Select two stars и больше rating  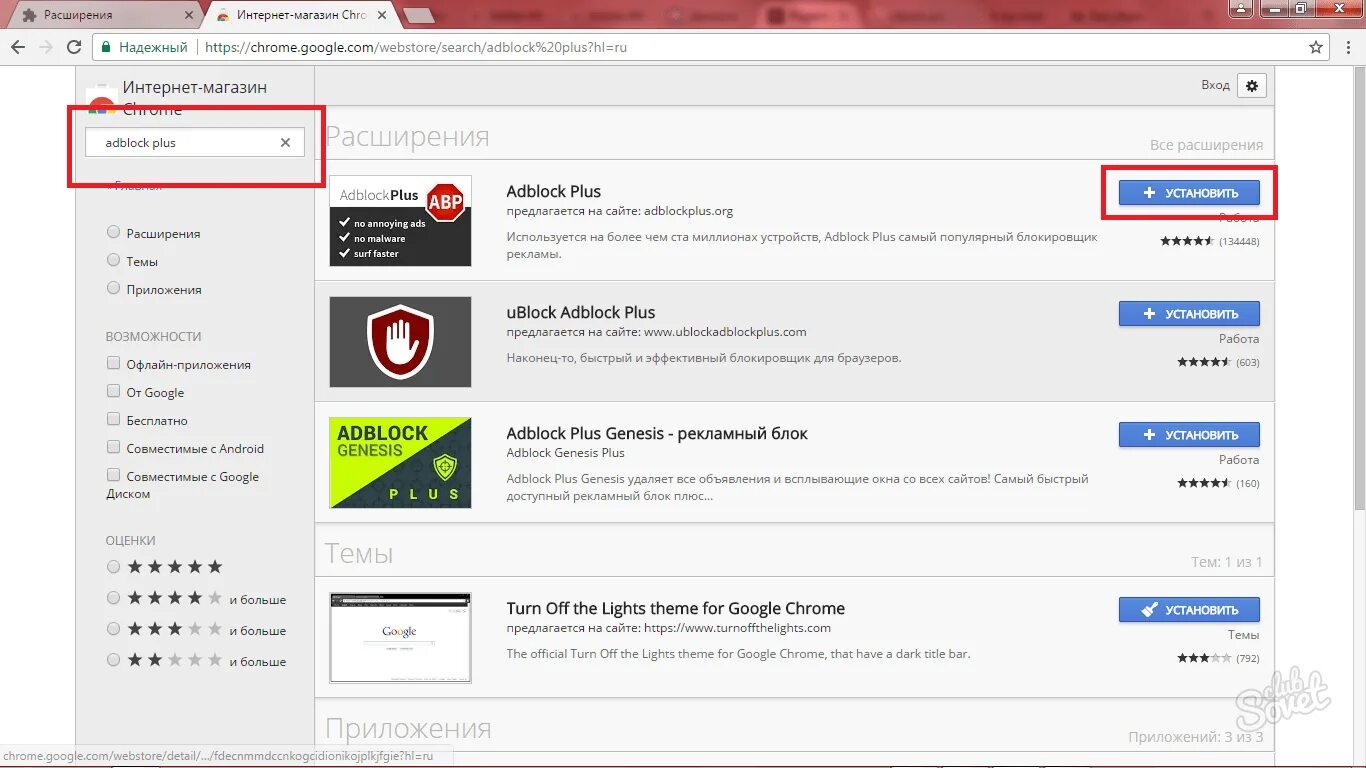click(x=113, y=660)
